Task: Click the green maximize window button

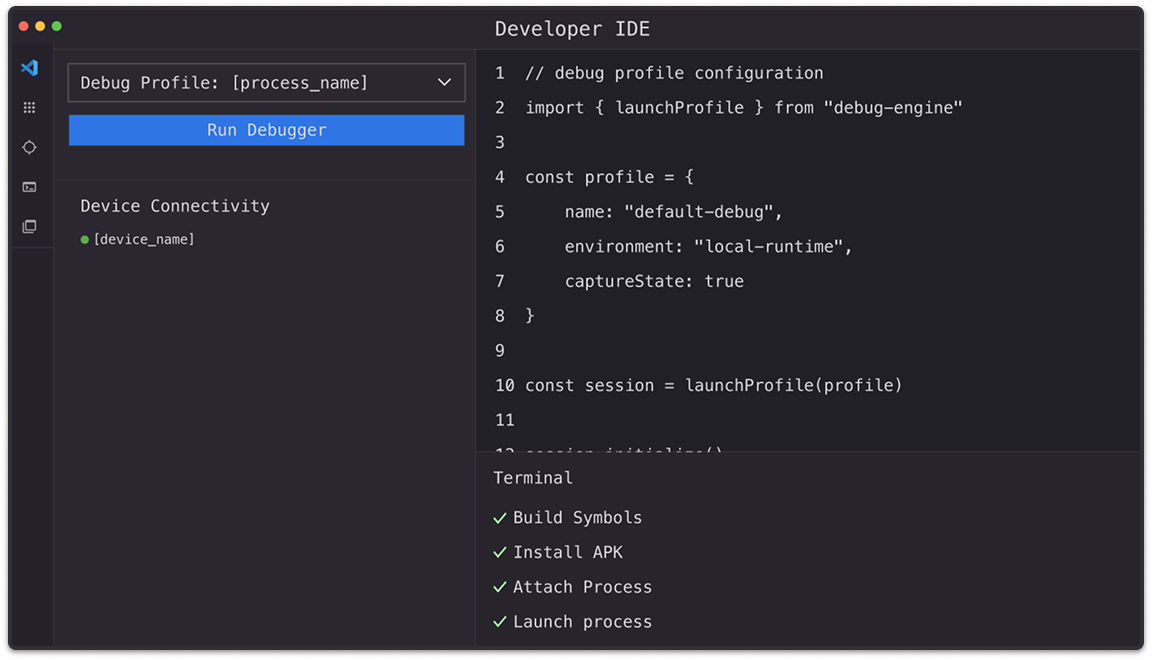Action: pos(57,26)
